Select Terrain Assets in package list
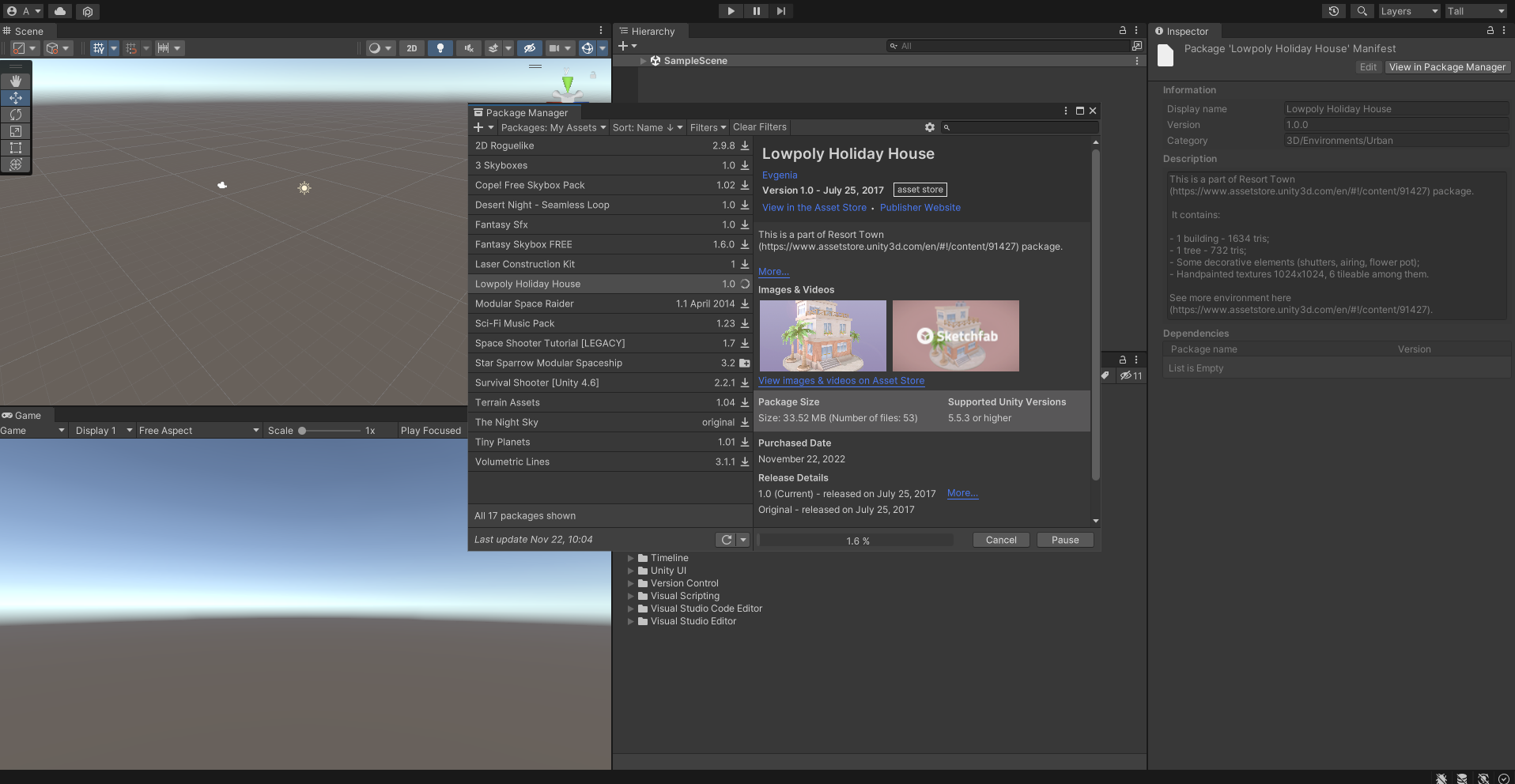Screen dimensions: 1515x784 (508, 402)
